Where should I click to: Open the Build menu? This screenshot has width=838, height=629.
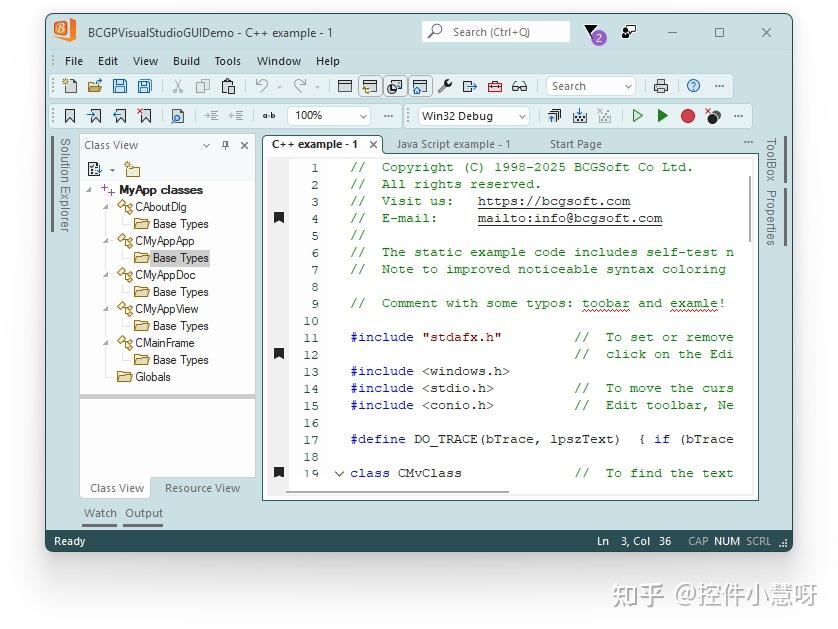click(187, 61)
